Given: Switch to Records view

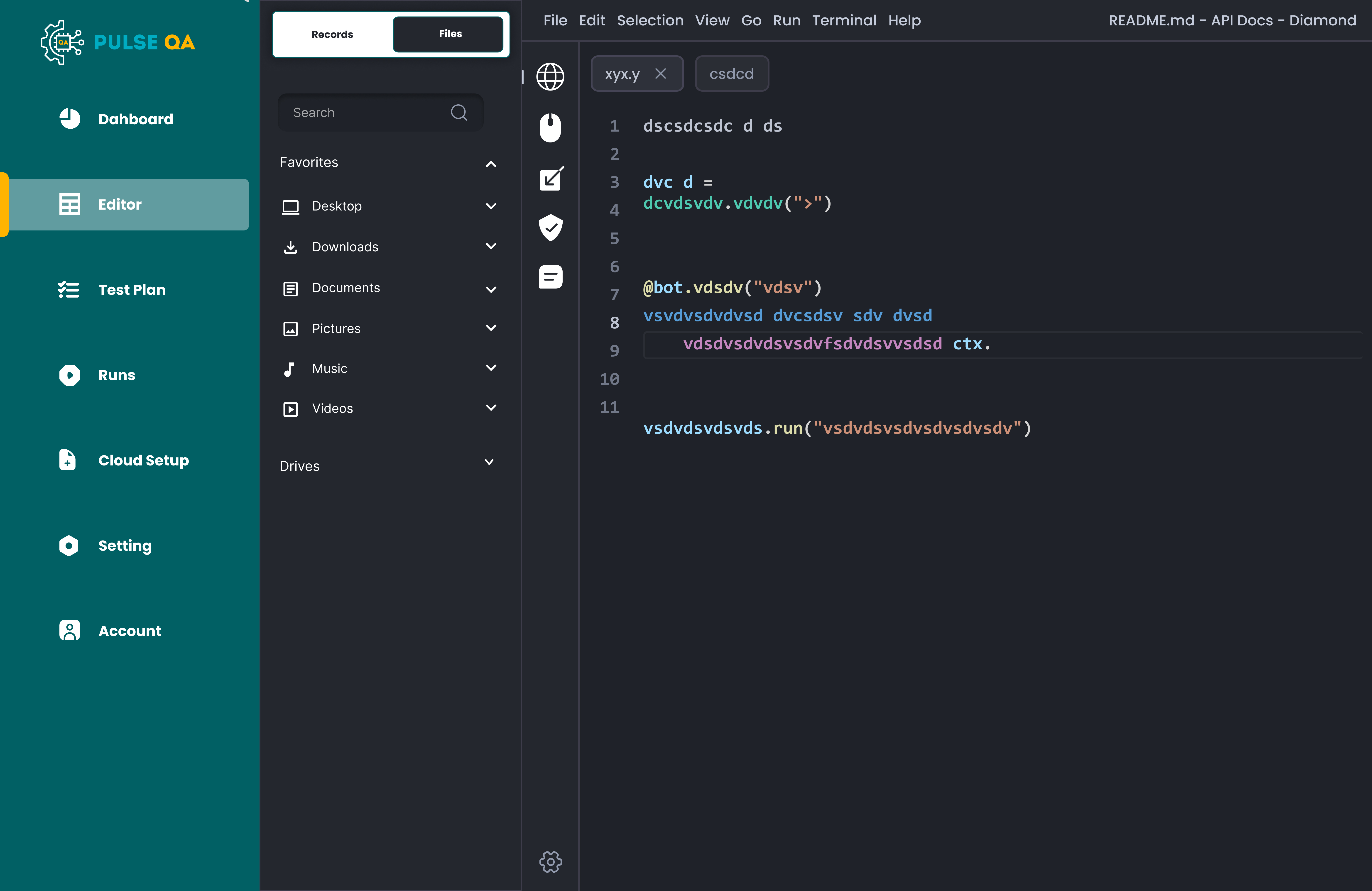Looking at the screenshot, I should 332,34.
